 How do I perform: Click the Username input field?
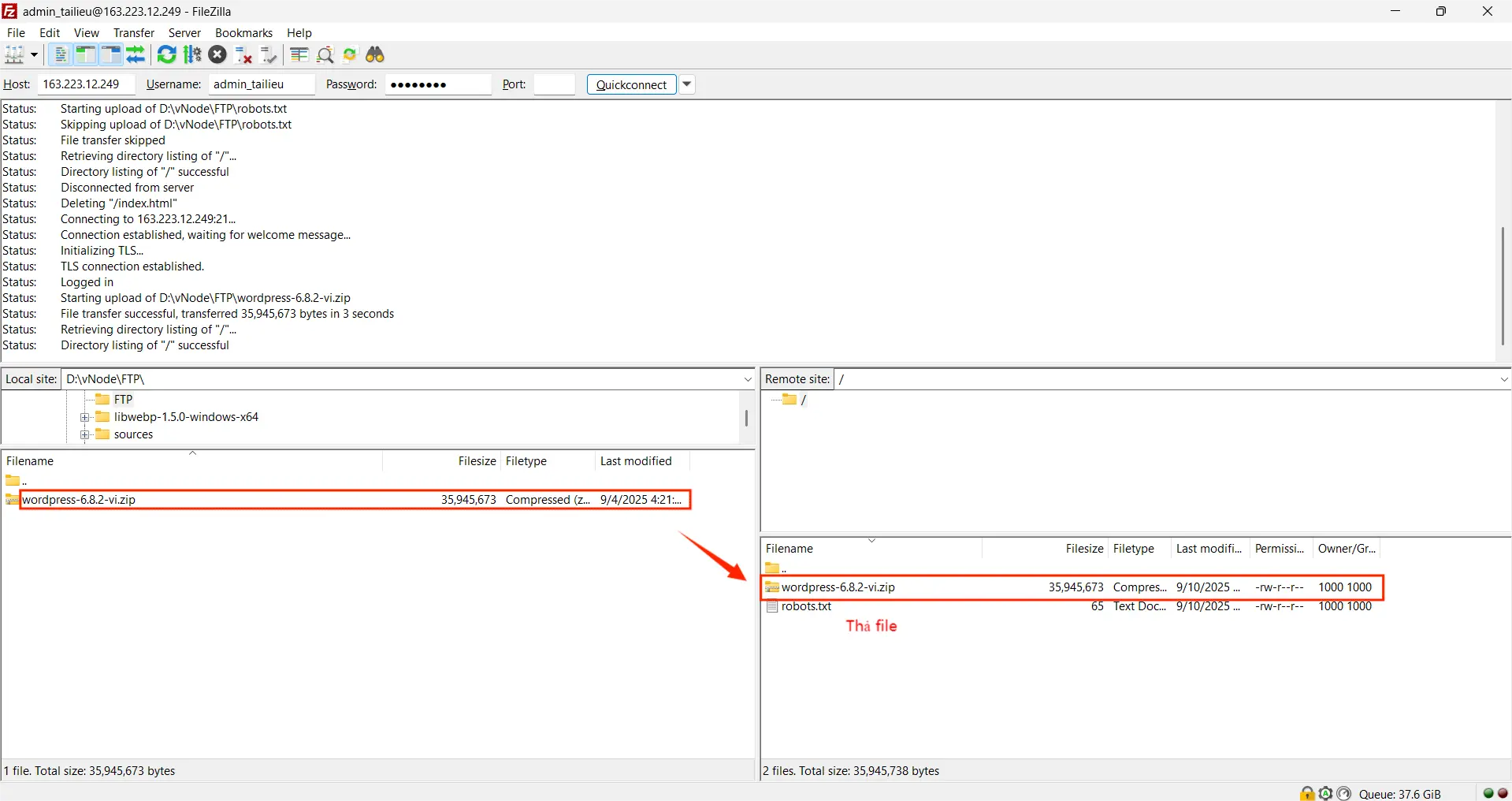tap(262, 84)
